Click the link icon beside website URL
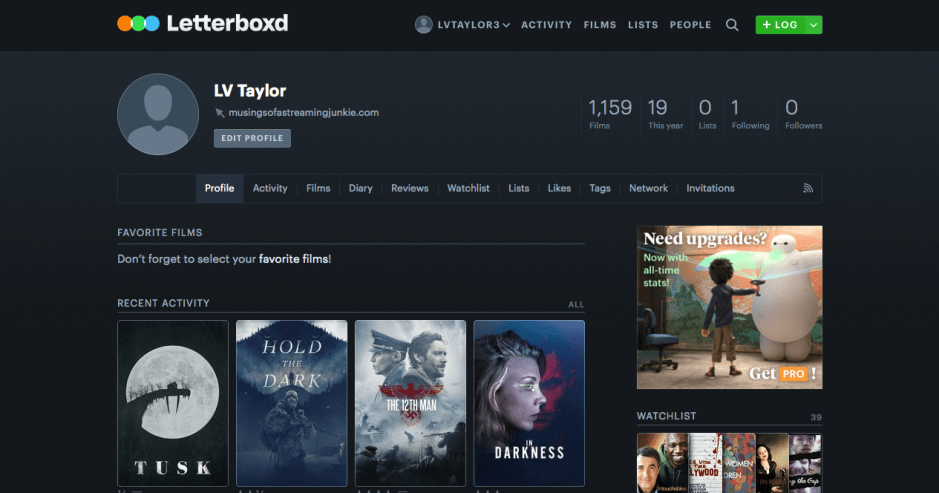This screenshot has width=939, height=493. tap(220, 113)
